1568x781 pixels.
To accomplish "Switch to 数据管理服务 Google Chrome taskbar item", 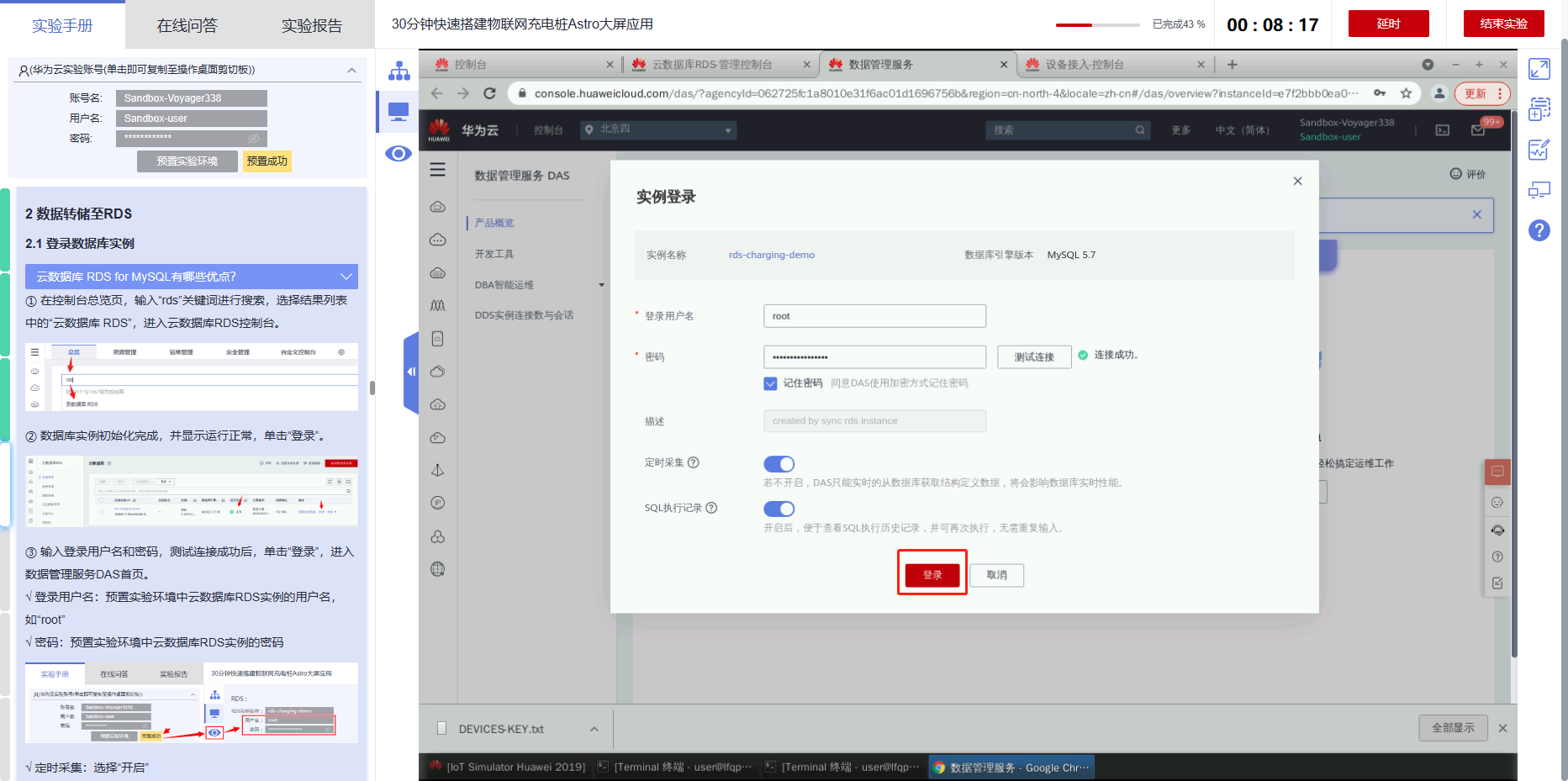I will click(x=1012, y=767).
